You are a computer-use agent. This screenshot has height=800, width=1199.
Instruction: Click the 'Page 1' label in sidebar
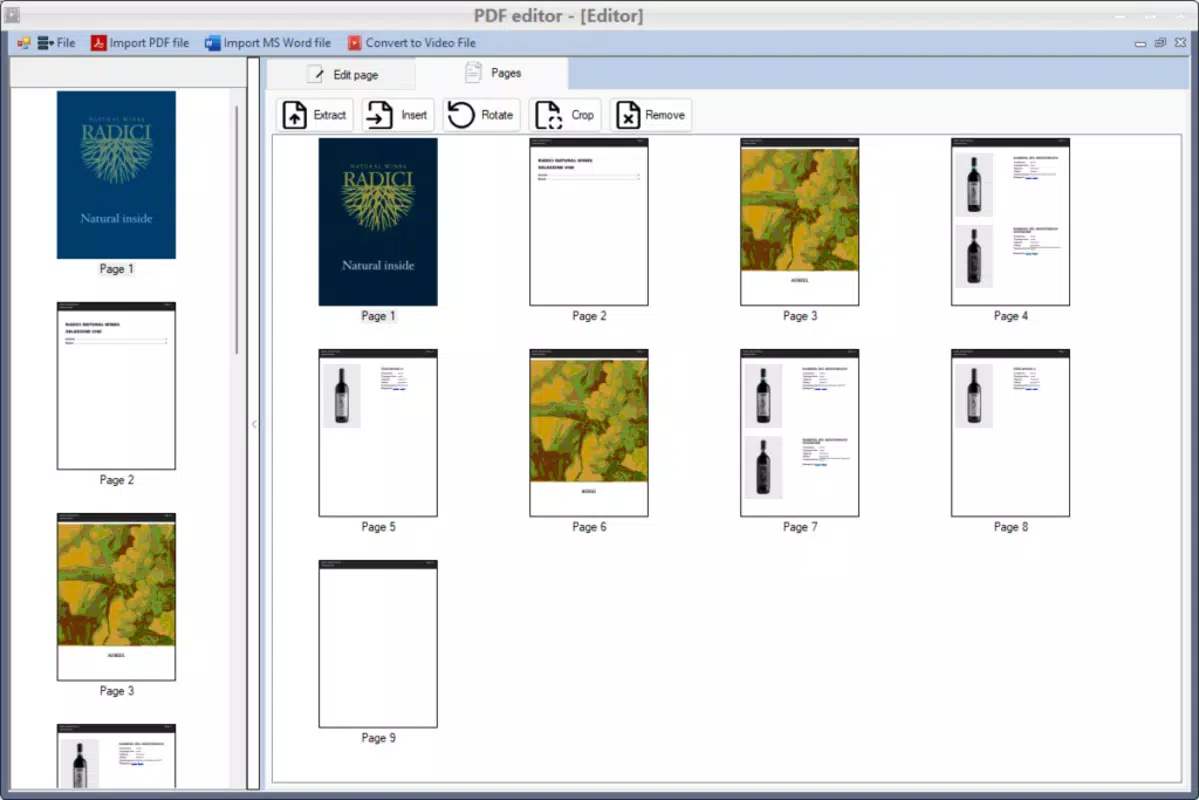[116, 268]
